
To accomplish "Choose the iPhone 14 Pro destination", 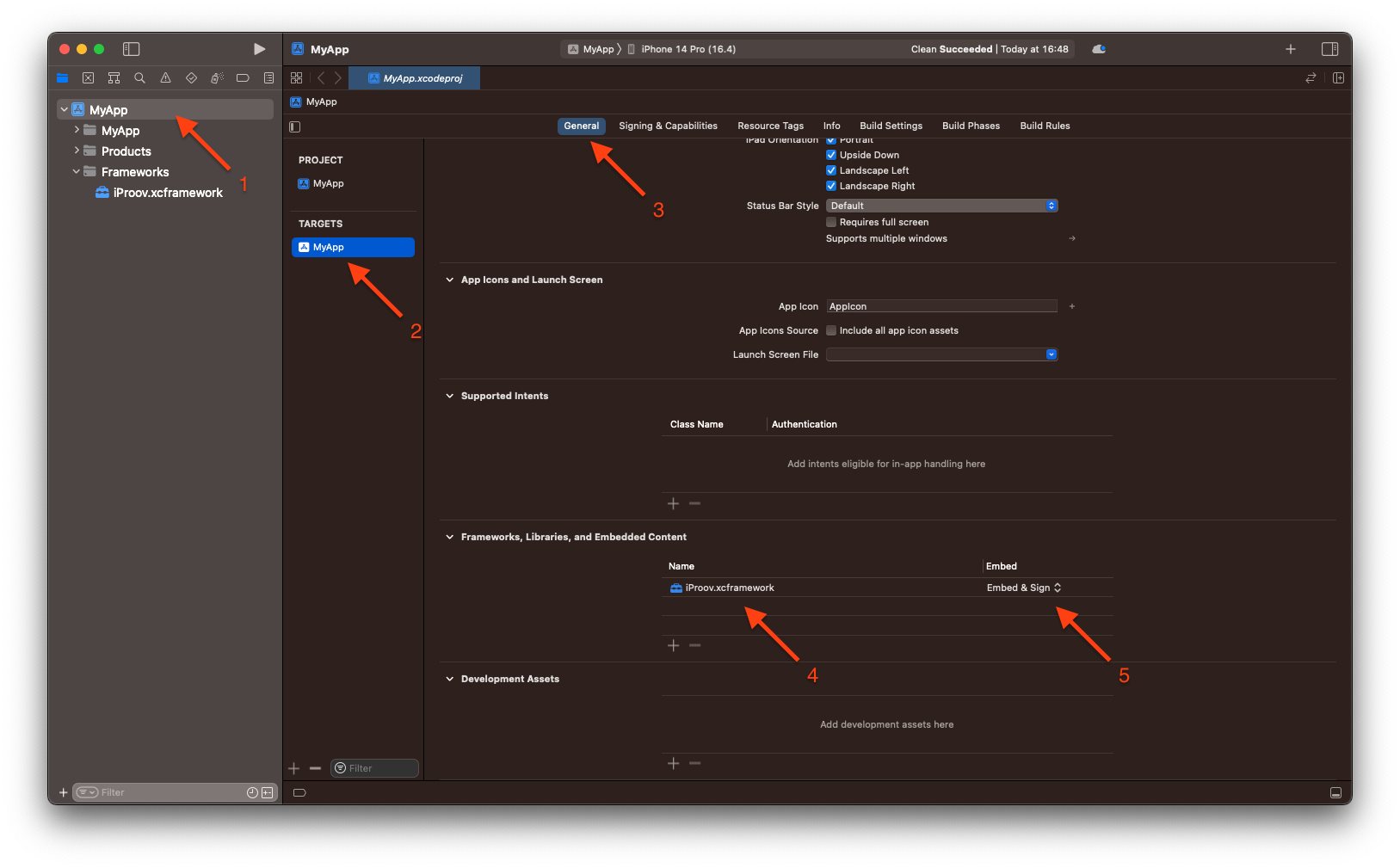I will point(681,49).
